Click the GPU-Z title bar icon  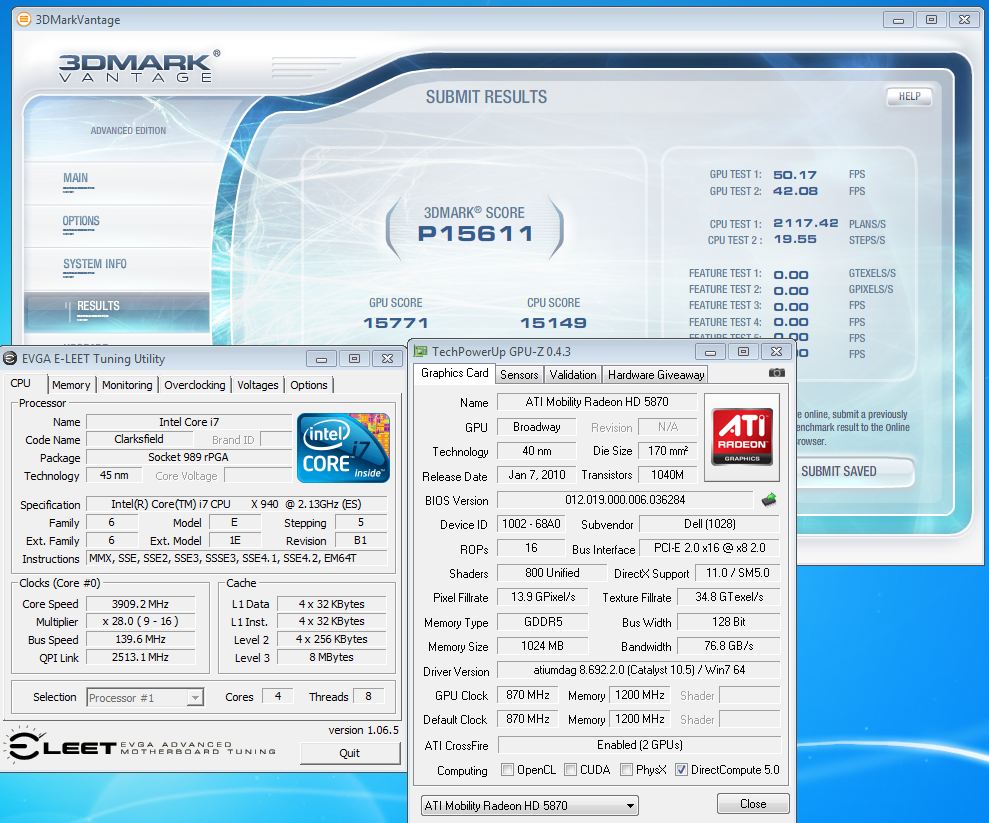(421, 351)
